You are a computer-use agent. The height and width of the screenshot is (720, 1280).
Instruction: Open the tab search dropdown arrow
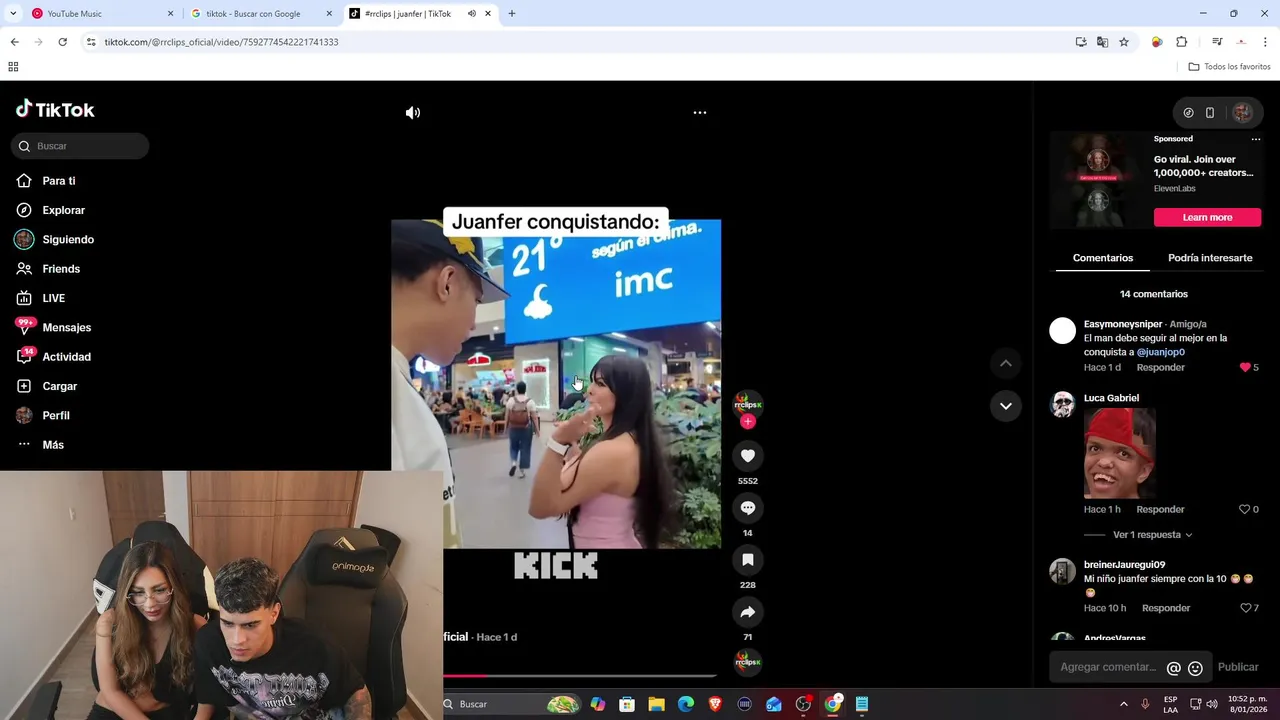point(13,14)
